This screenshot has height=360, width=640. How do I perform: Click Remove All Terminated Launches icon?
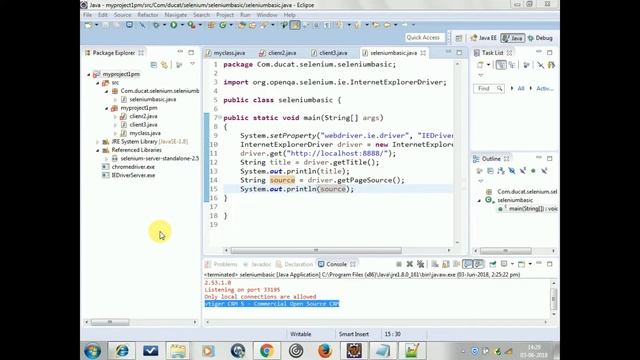click(x=420, y=264)
